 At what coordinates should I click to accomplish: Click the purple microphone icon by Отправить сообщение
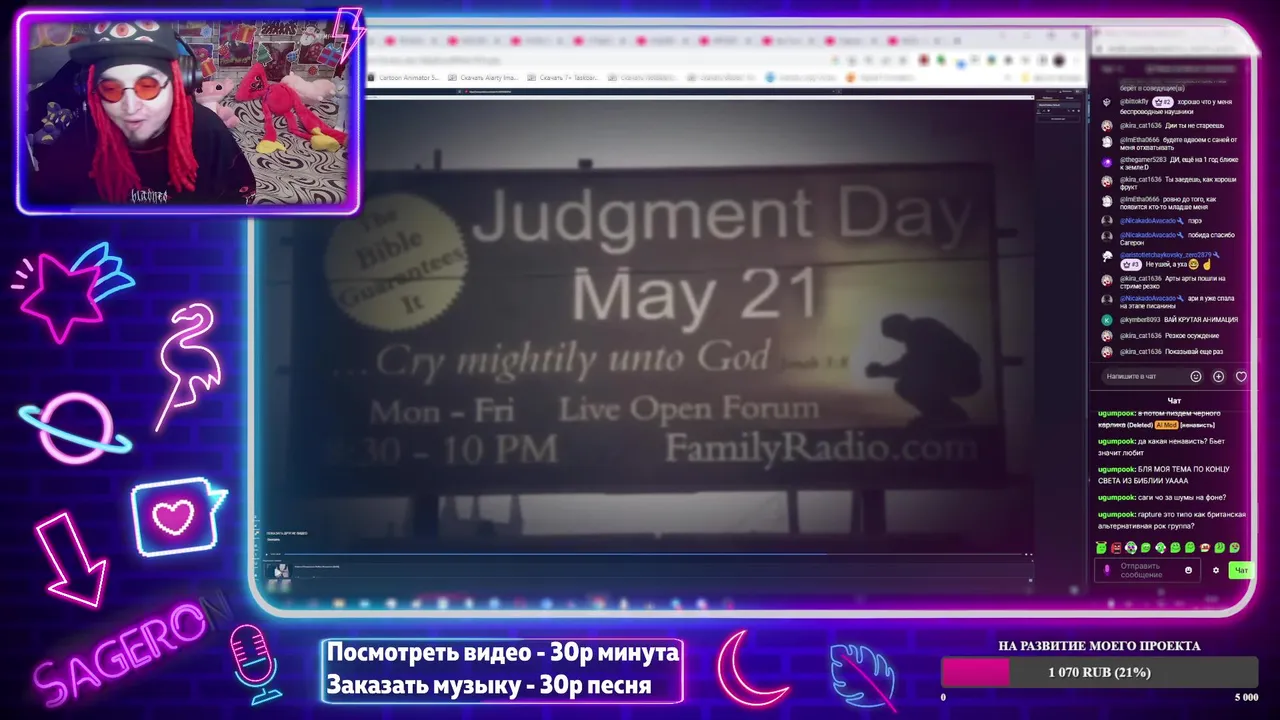click(1106, 570)
